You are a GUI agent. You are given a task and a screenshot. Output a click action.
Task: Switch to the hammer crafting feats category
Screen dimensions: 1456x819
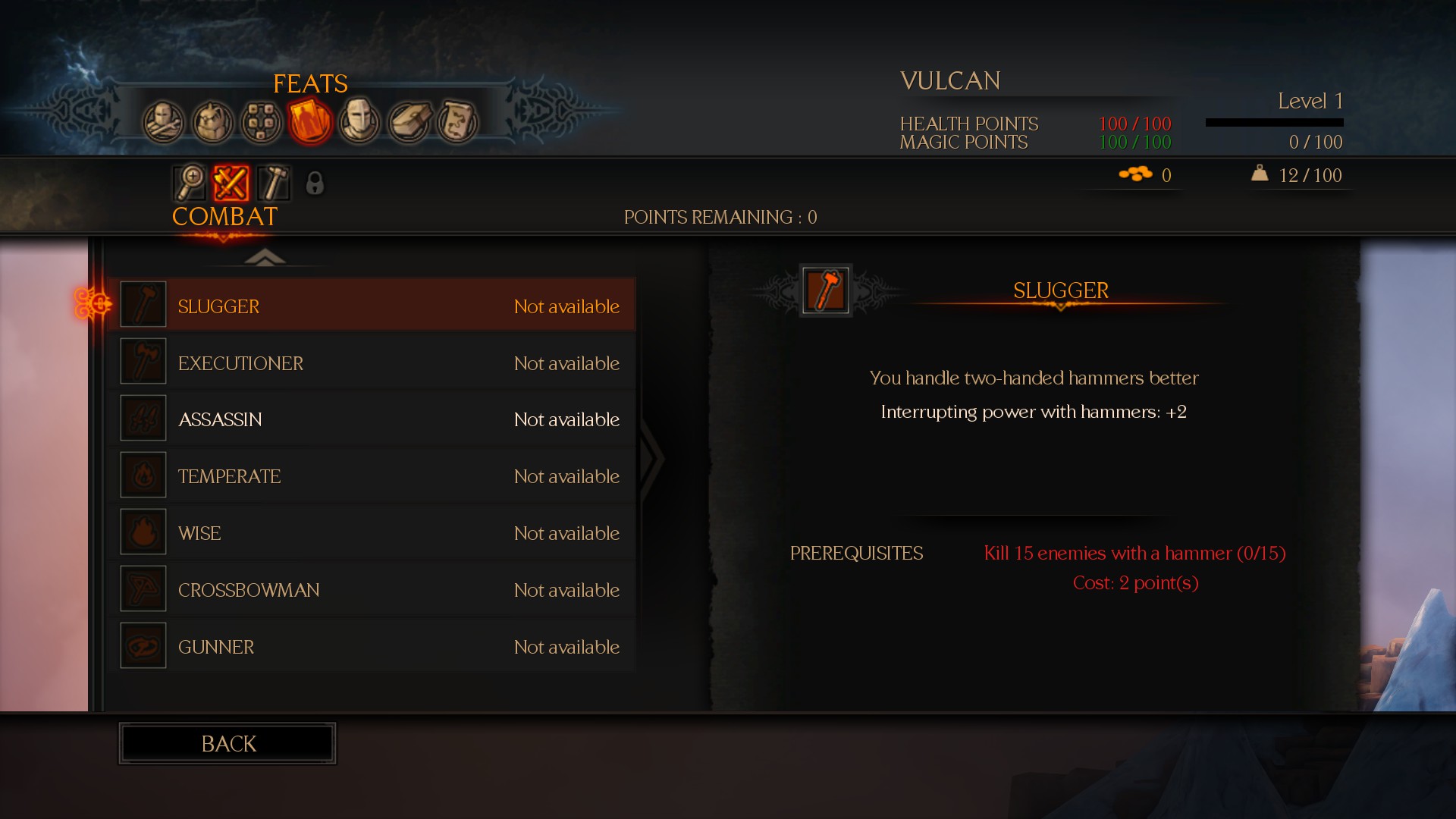coord(273,183)
